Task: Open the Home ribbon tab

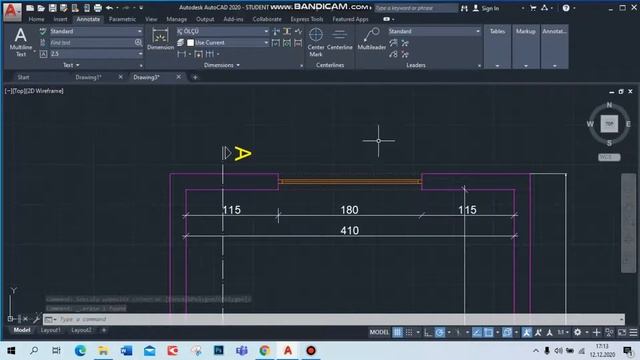Action: 36,19
